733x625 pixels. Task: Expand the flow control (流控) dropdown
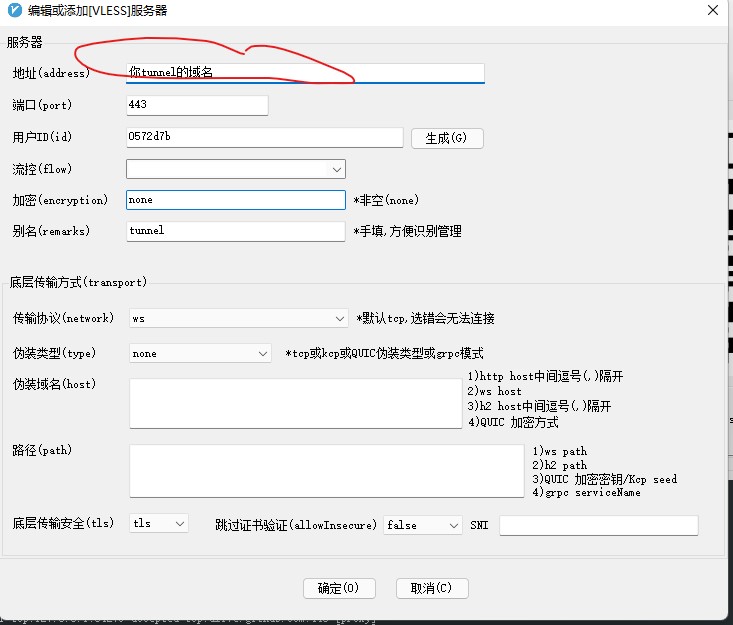click(x=235, y=169)
